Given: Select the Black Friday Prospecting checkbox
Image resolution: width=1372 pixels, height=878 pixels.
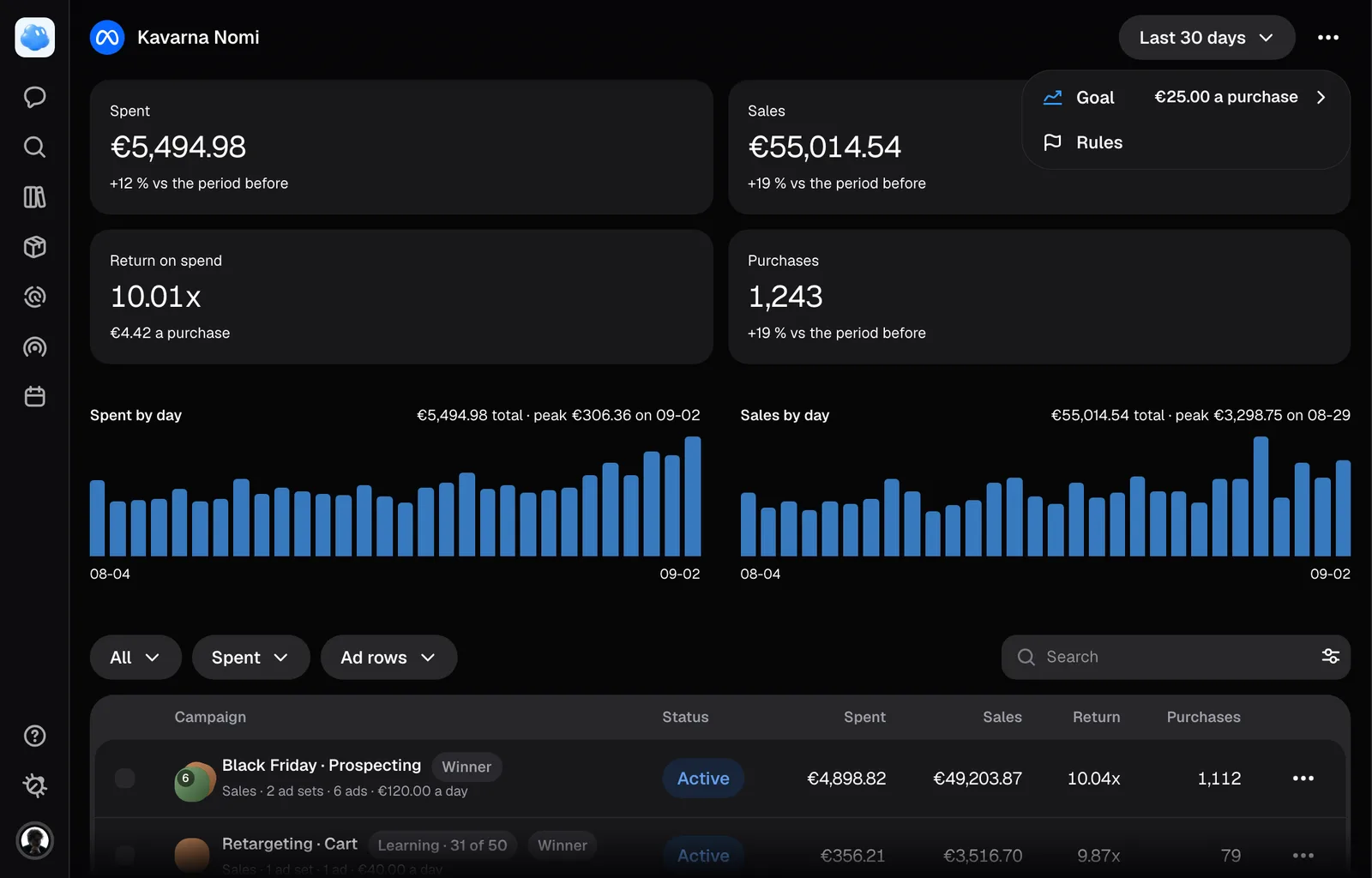Looking at the screenshot, I should click(125, 779).
